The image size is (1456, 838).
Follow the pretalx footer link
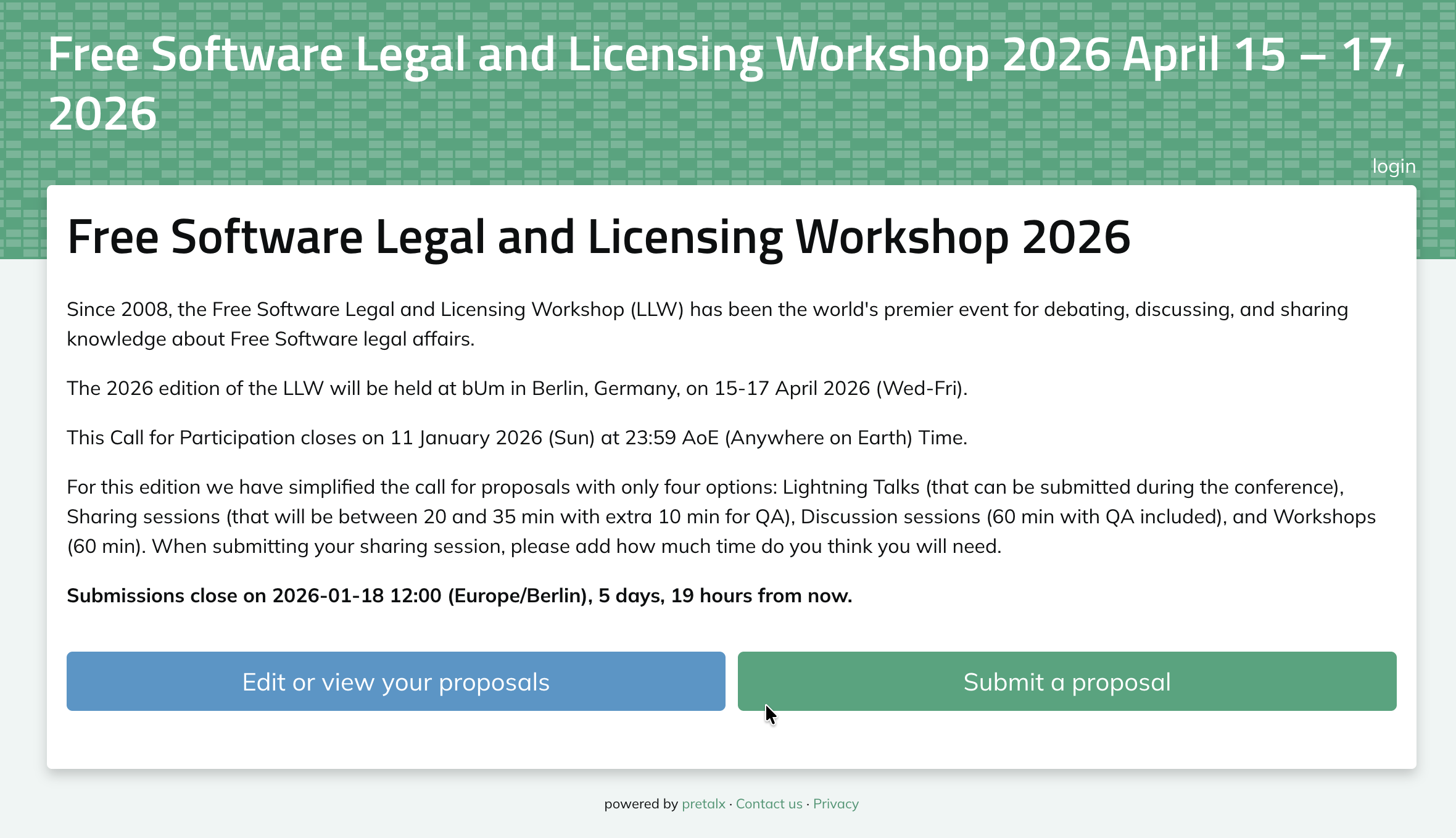pos(703,803)
